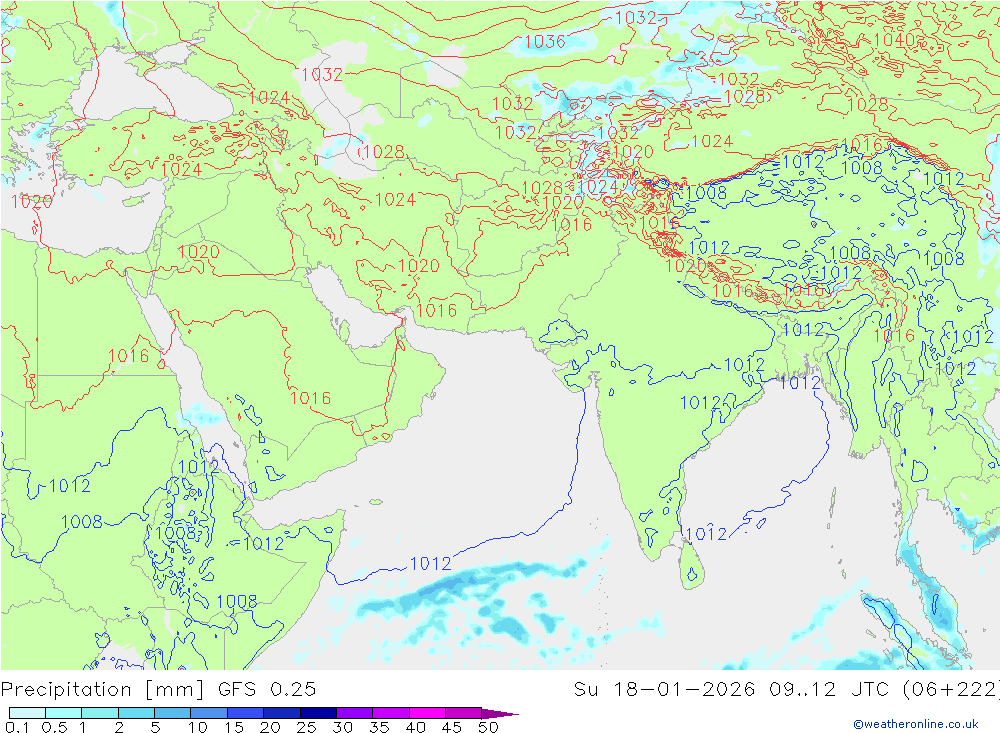Click the '0.1' legend scale value

[17, 727]
